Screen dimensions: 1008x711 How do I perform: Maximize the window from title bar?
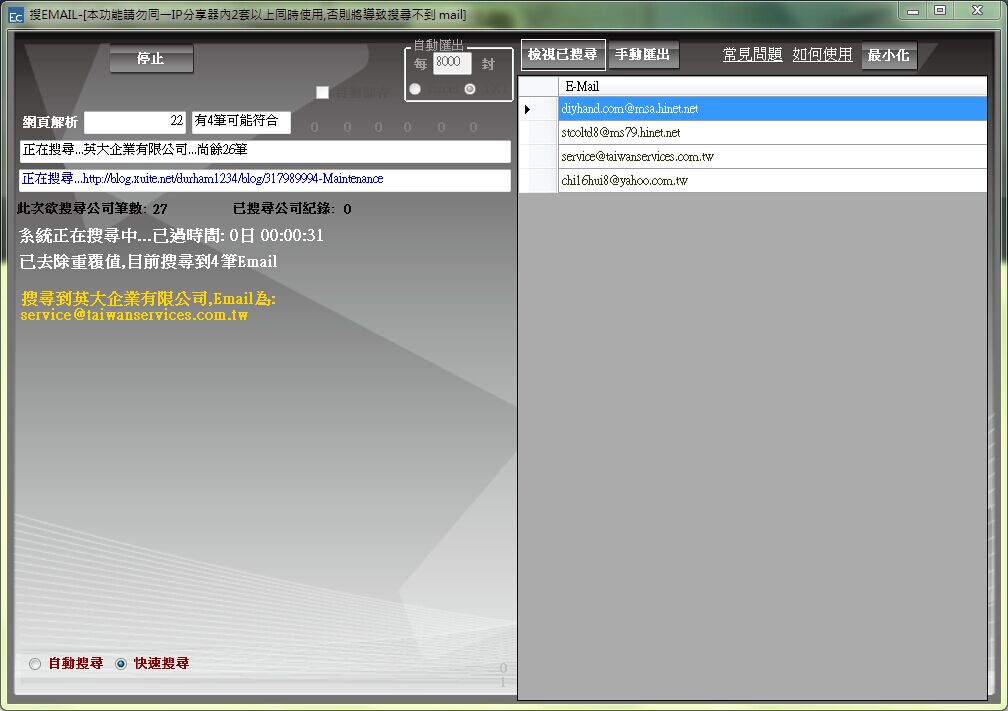point(940,10)
